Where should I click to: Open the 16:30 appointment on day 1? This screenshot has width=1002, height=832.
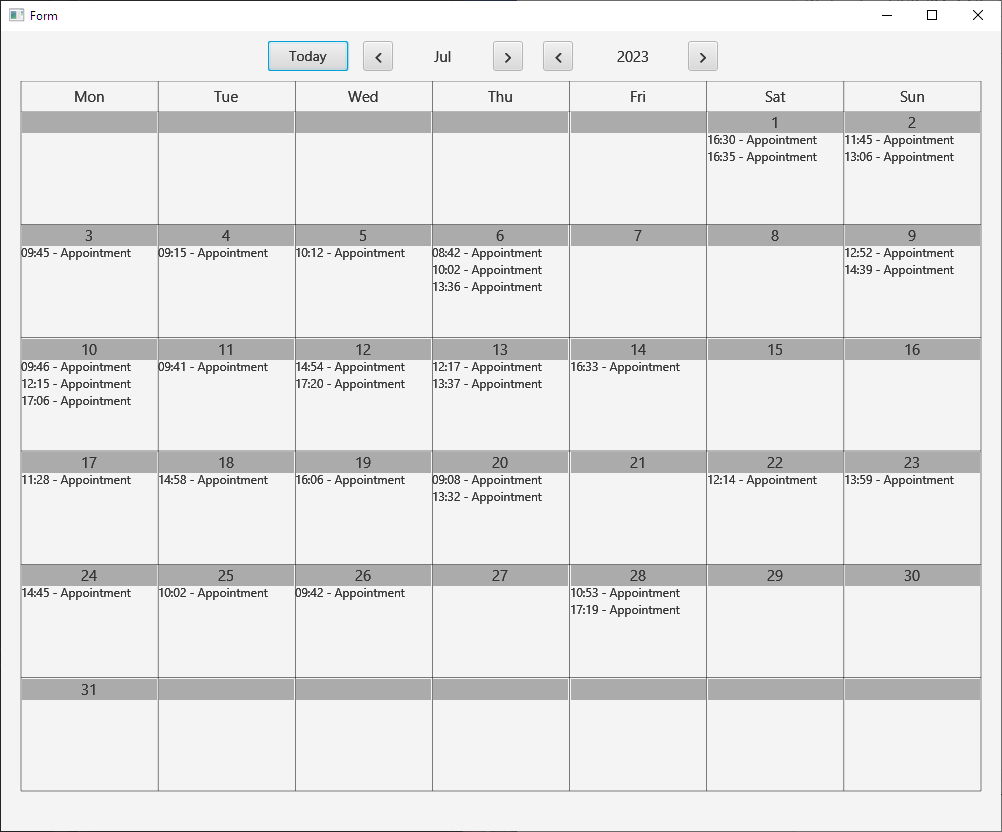click(x=762, y=140)
